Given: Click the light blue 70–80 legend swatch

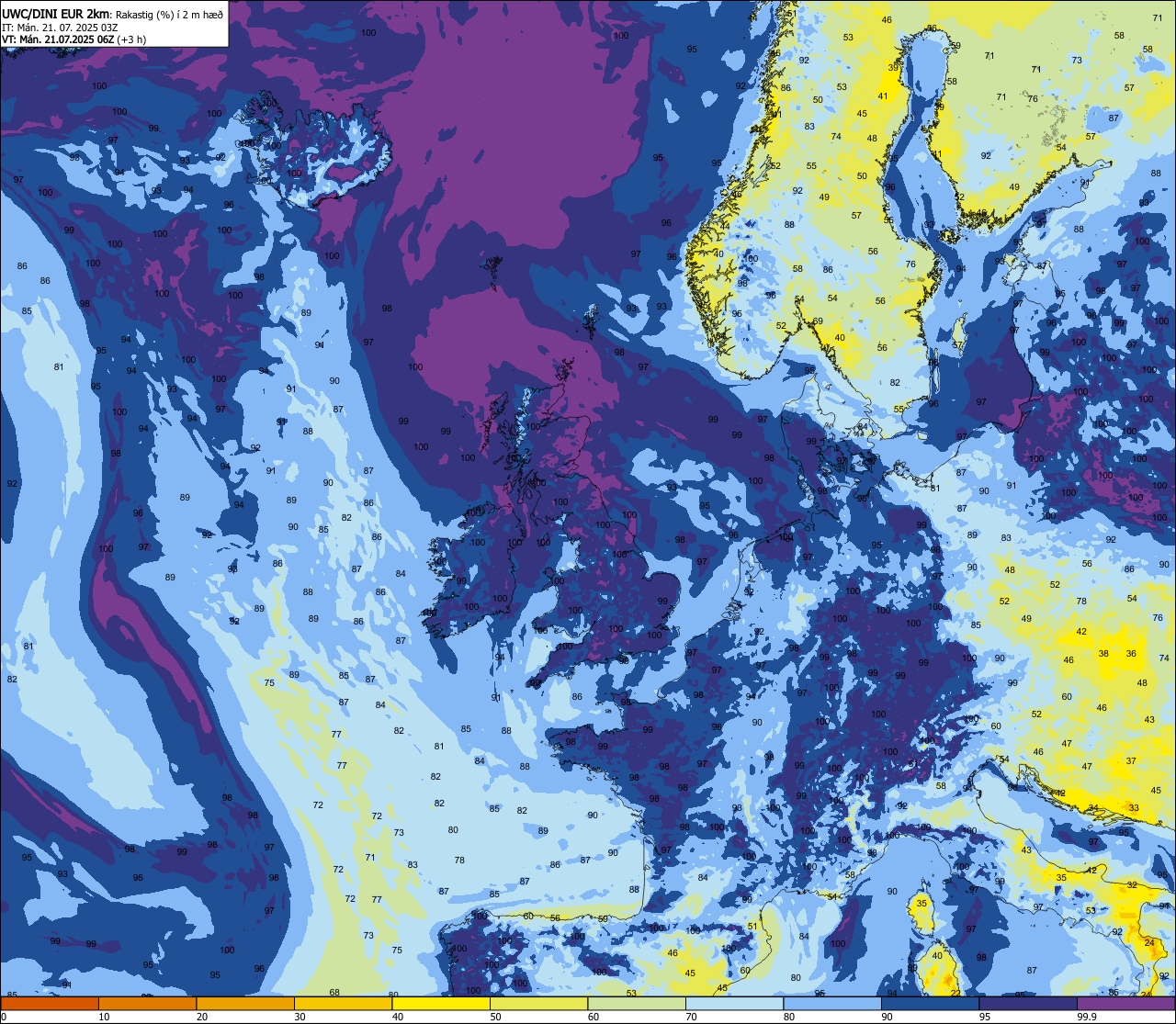Looking at the screenshot, I should click(734, 1003).
